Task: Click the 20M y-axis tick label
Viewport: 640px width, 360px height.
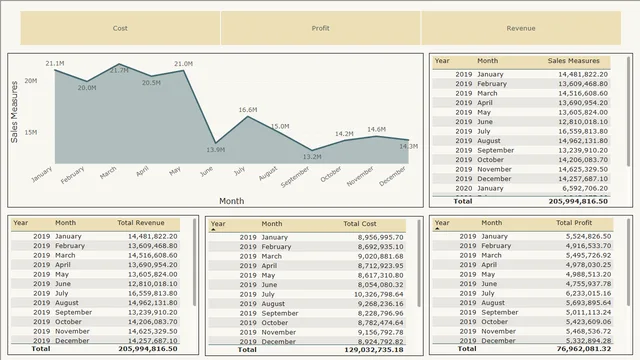Action: (31, 81)
